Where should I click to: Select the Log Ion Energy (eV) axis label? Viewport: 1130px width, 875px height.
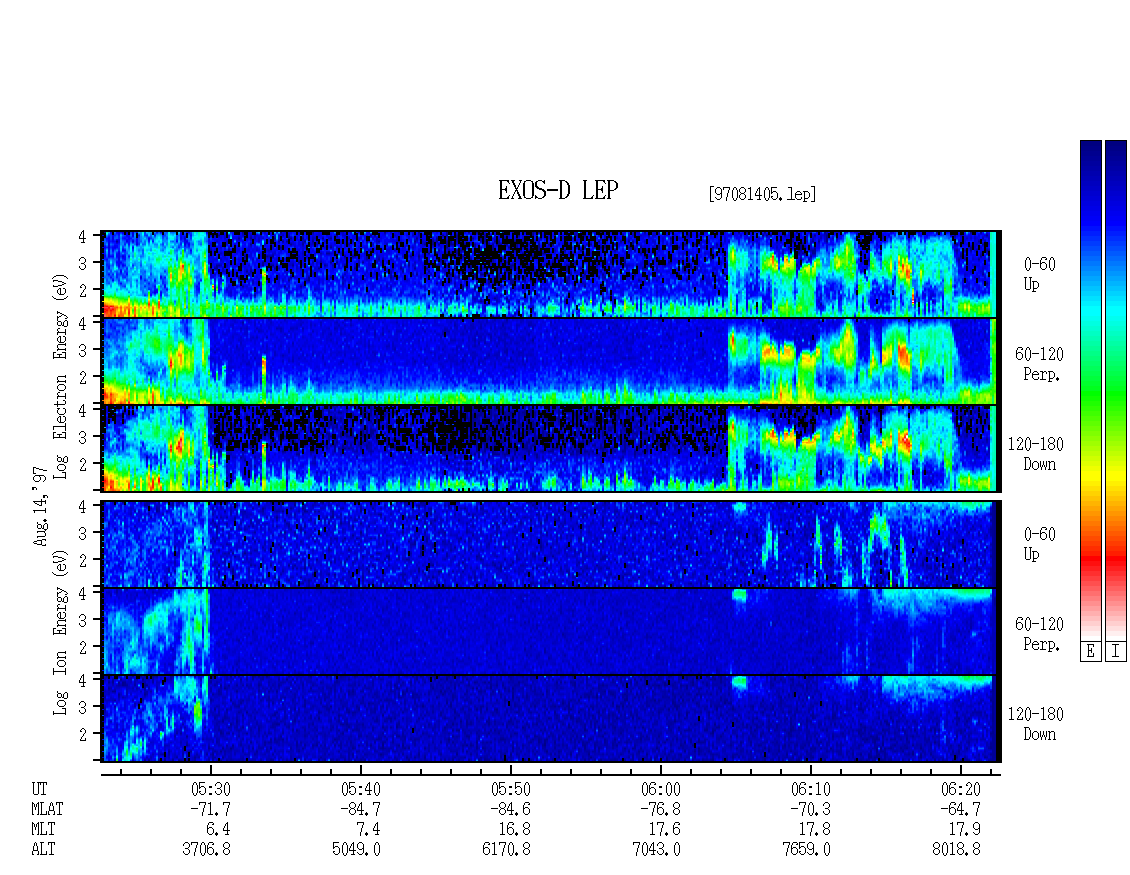point(60,632)
